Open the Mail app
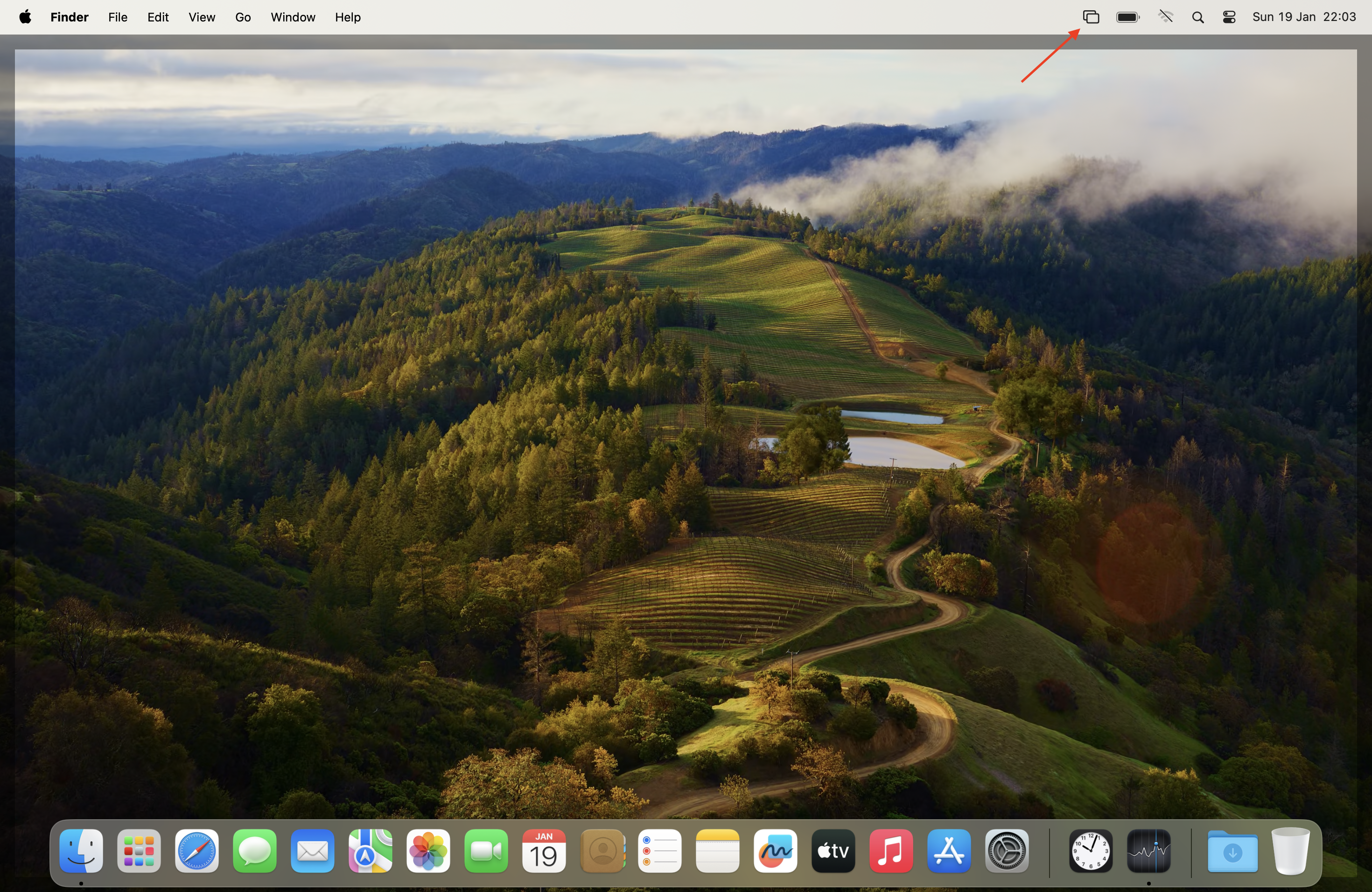Screen dimensions: 1372x892 tap(313, 851)
